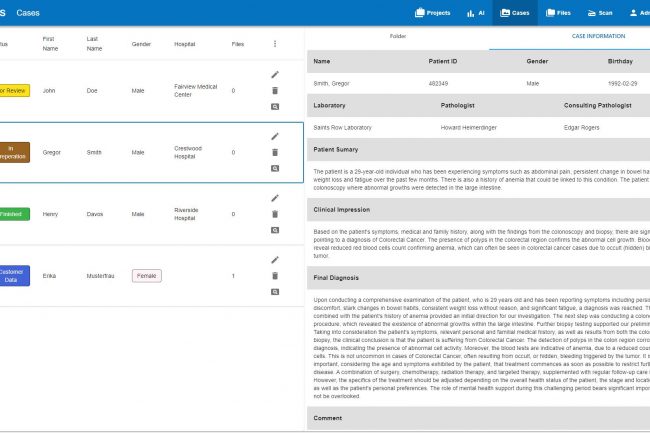Click the trash icon for Henry Davos
The image size is (650, 433).
(275, 214)
